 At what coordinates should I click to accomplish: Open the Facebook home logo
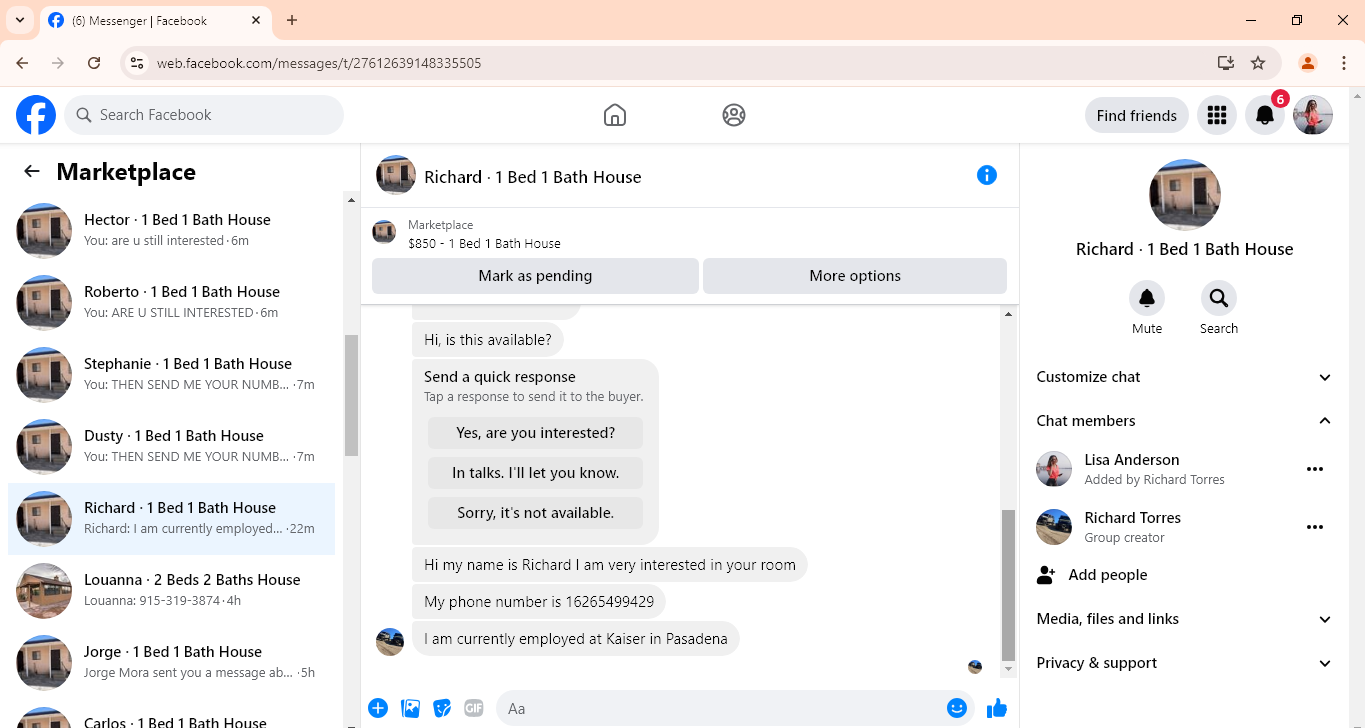click(x=36, y=115)
